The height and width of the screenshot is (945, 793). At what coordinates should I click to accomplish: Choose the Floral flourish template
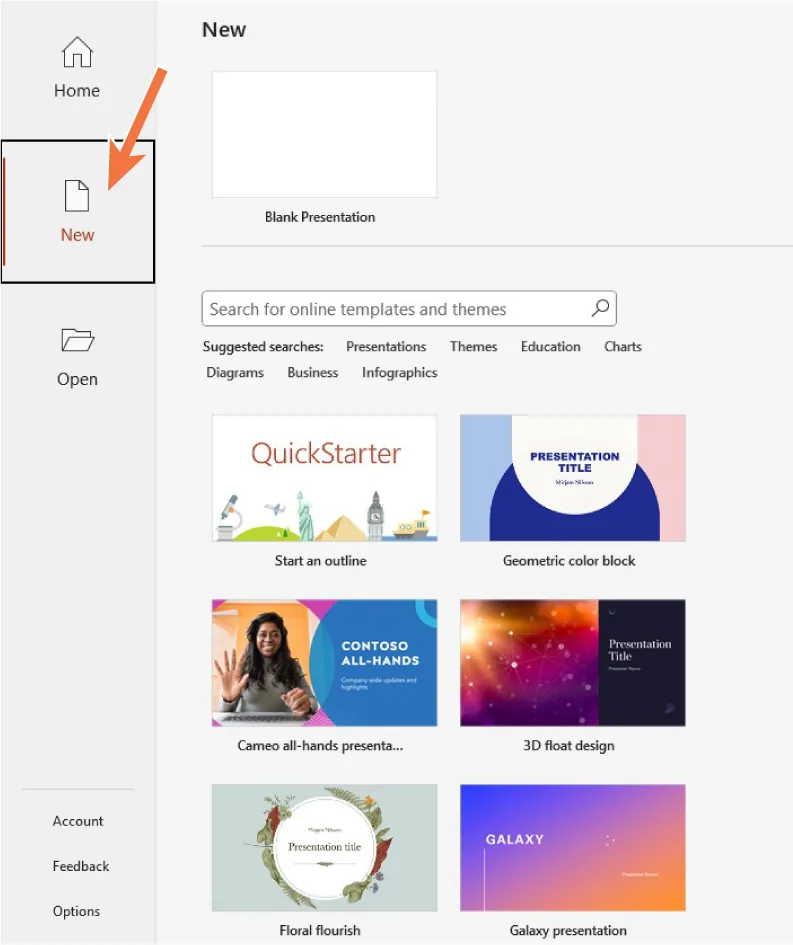tap(324, 847)
